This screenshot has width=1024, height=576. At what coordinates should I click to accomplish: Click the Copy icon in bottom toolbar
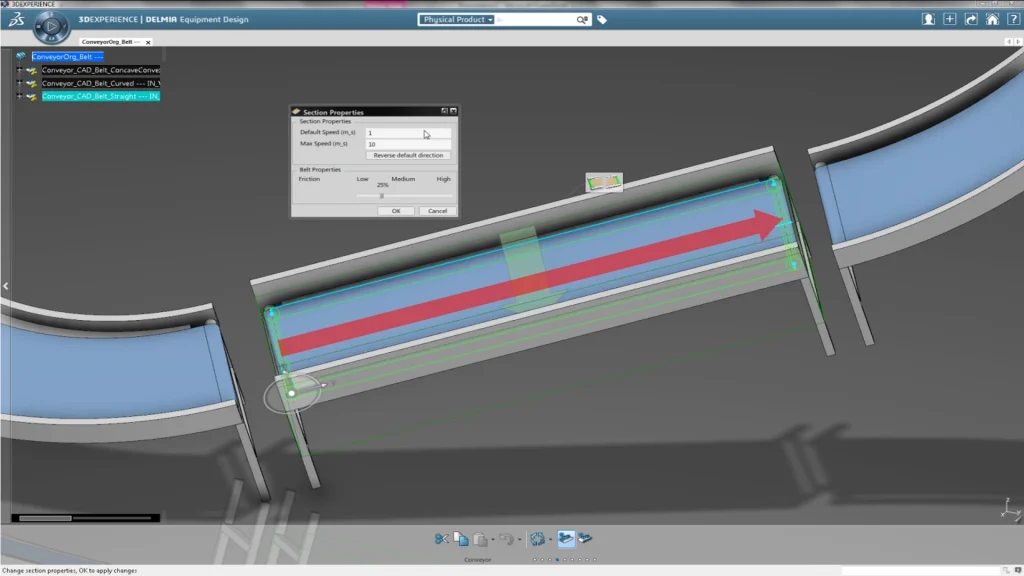pos(460,539)
